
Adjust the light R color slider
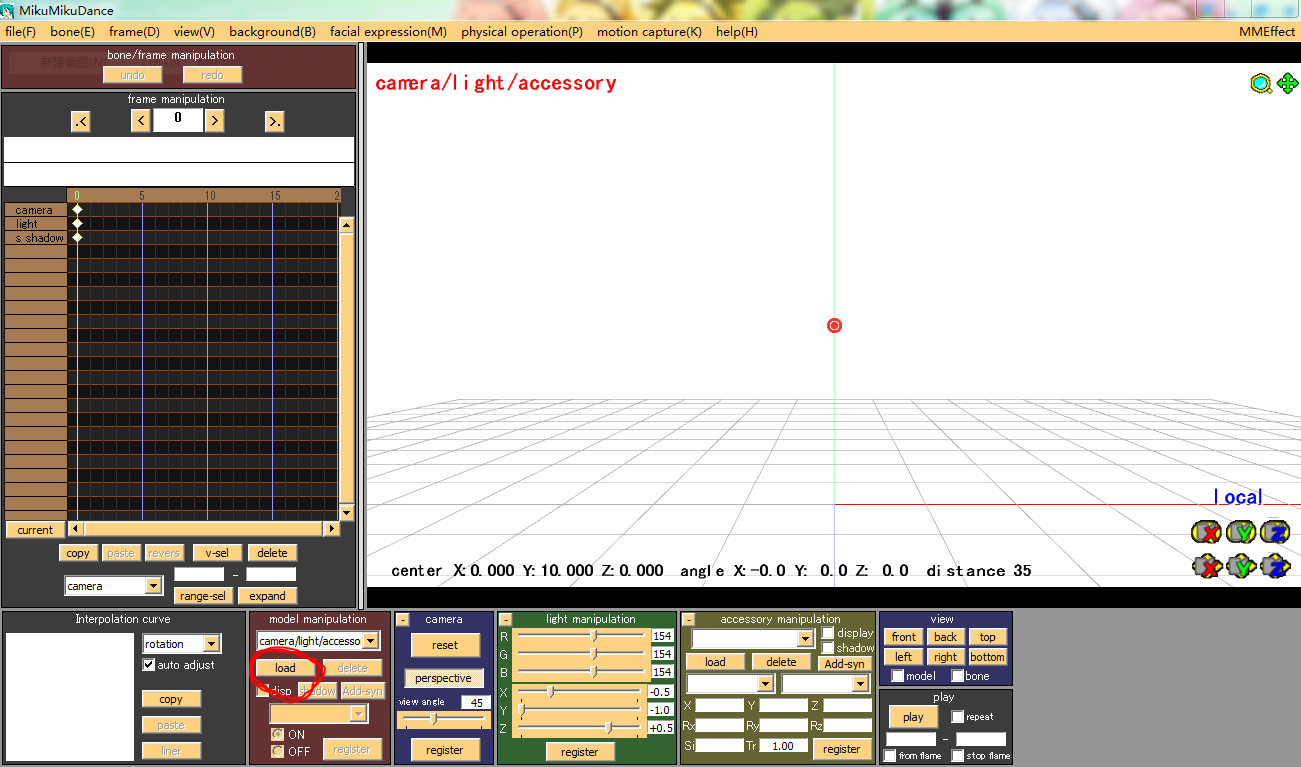tap(580, 636)
